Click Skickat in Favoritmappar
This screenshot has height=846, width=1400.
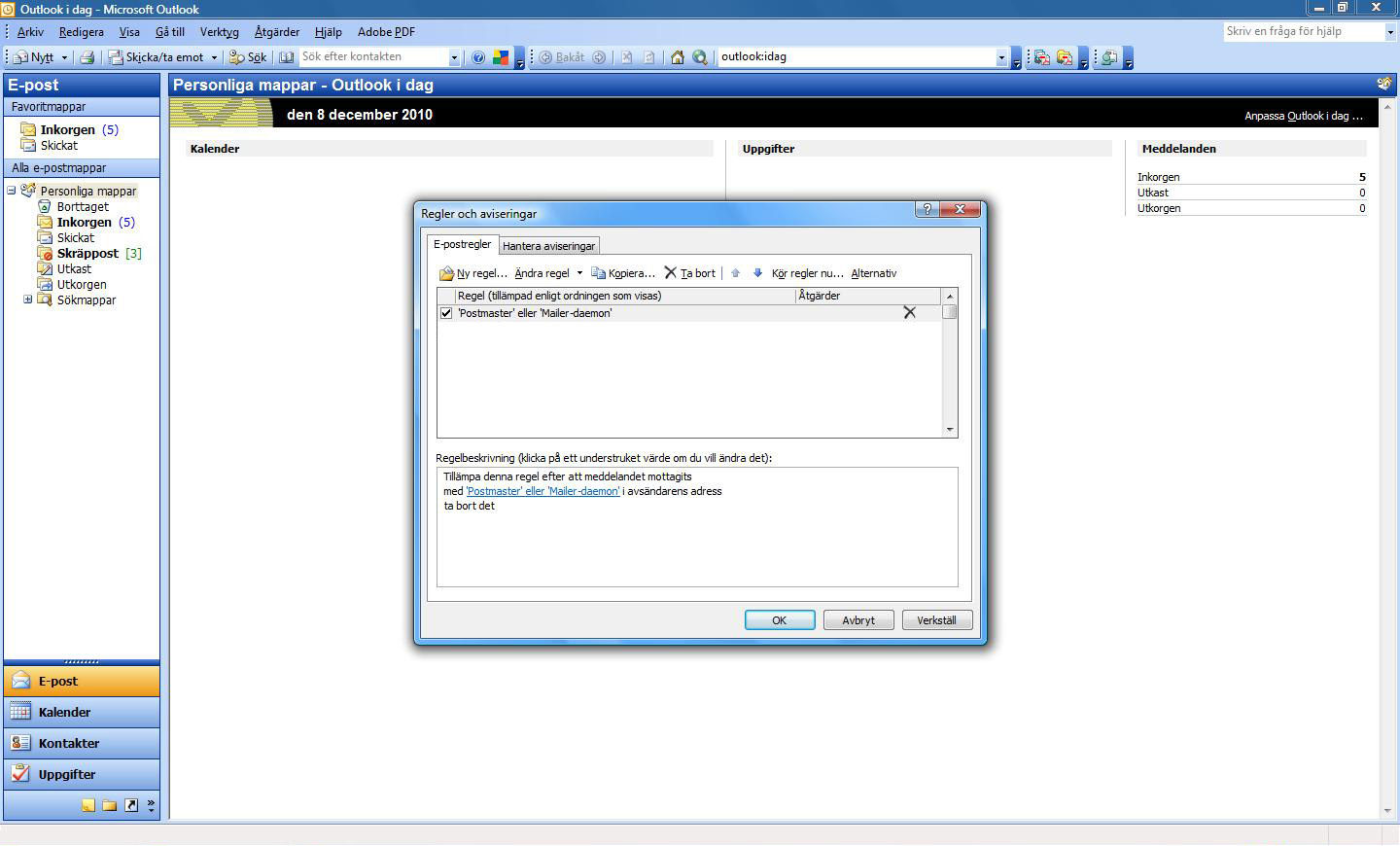click(x=59, y=145)
